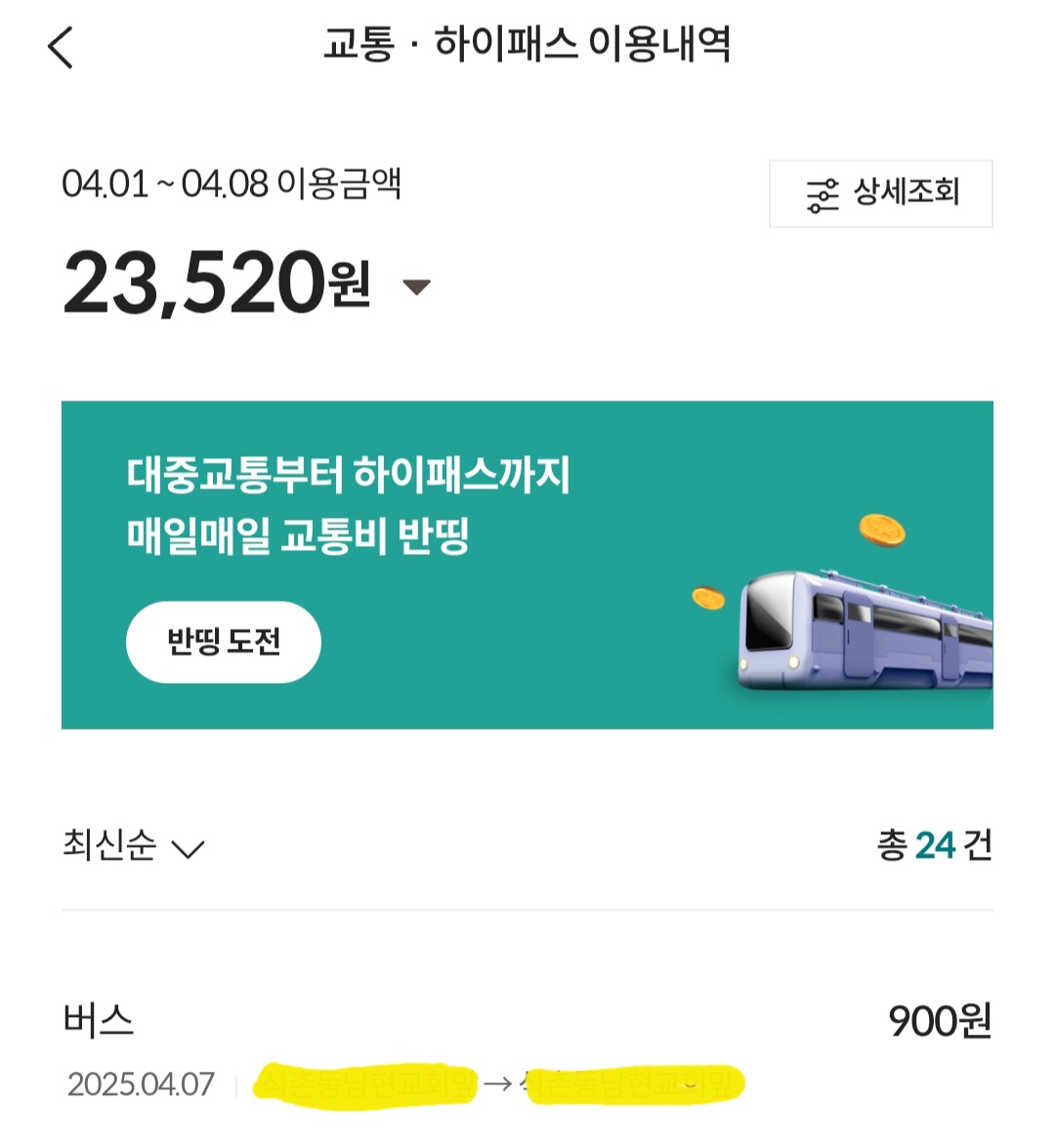Click the large gold coin above the train
1055x1148 pixels.
tap(881, 531)
